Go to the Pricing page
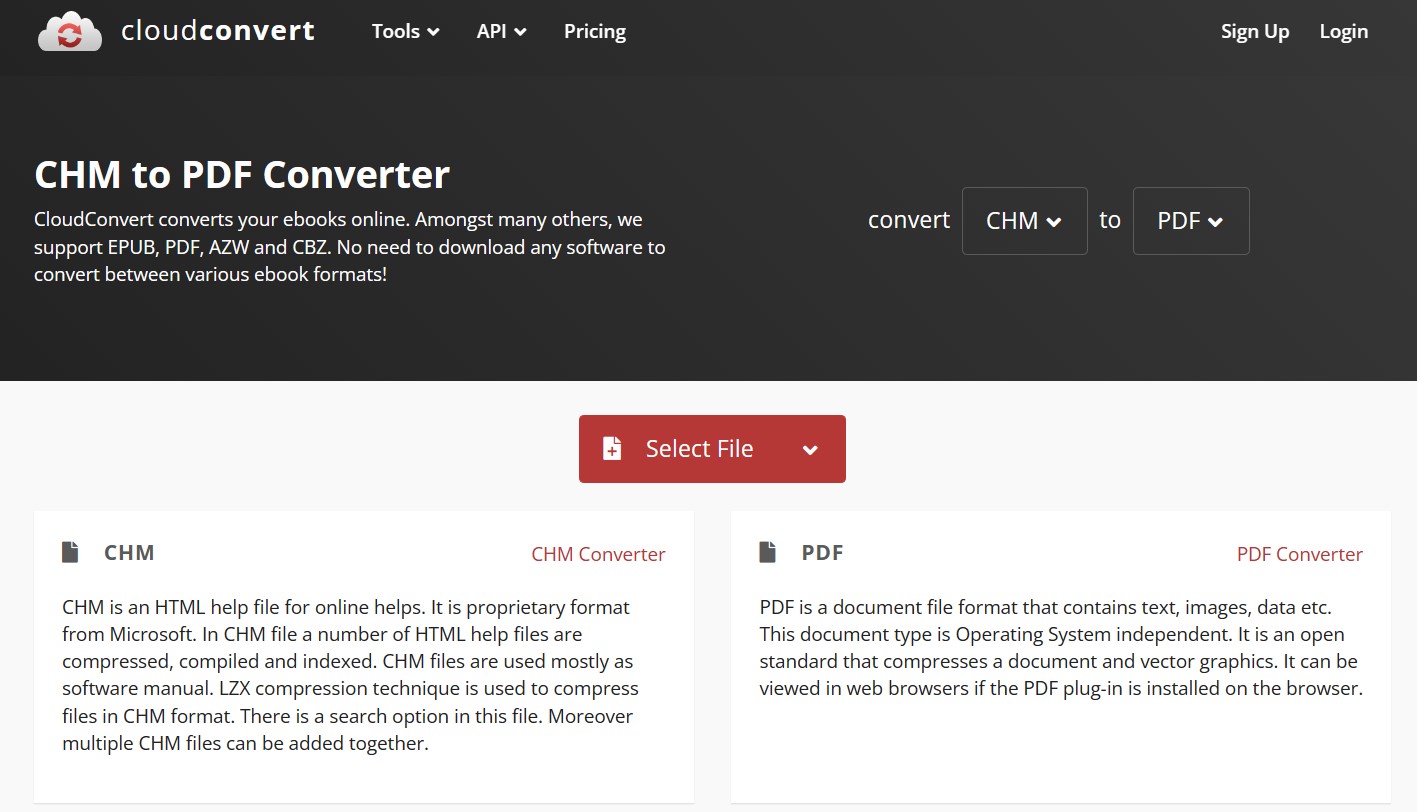 (595, 31)
